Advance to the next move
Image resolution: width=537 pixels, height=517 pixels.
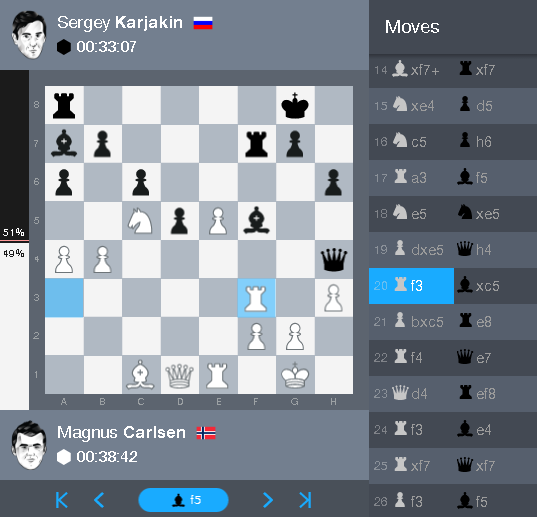267,500
